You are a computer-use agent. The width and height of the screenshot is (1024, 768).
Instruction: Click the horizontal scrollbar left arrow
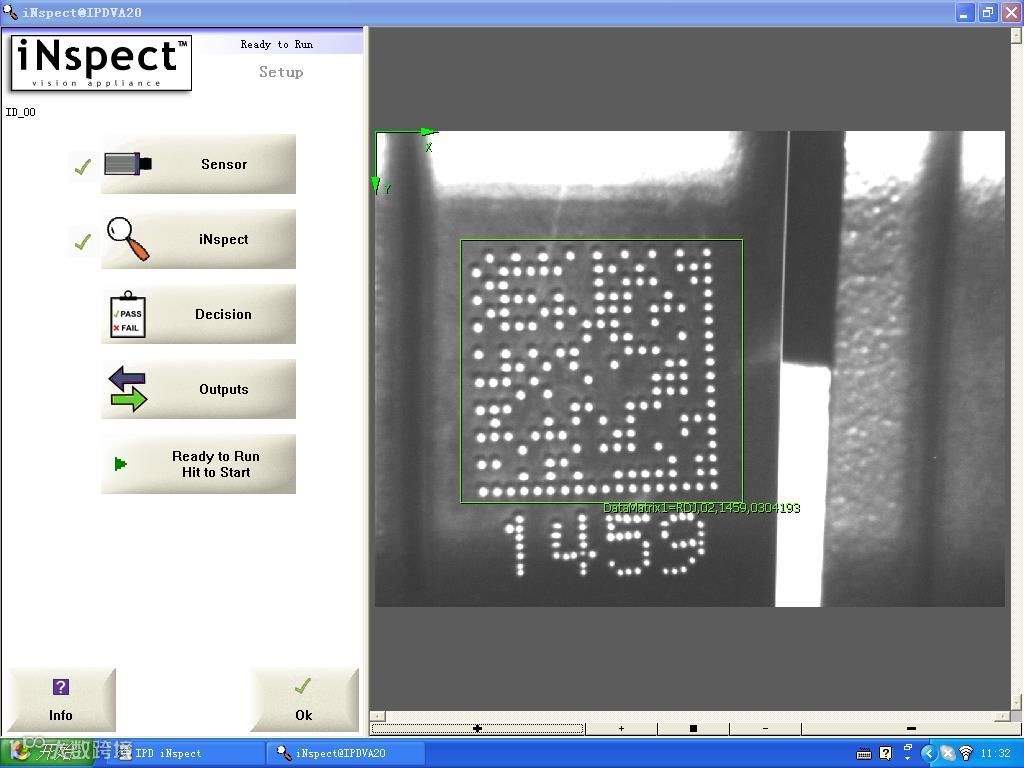click(377, 716)
